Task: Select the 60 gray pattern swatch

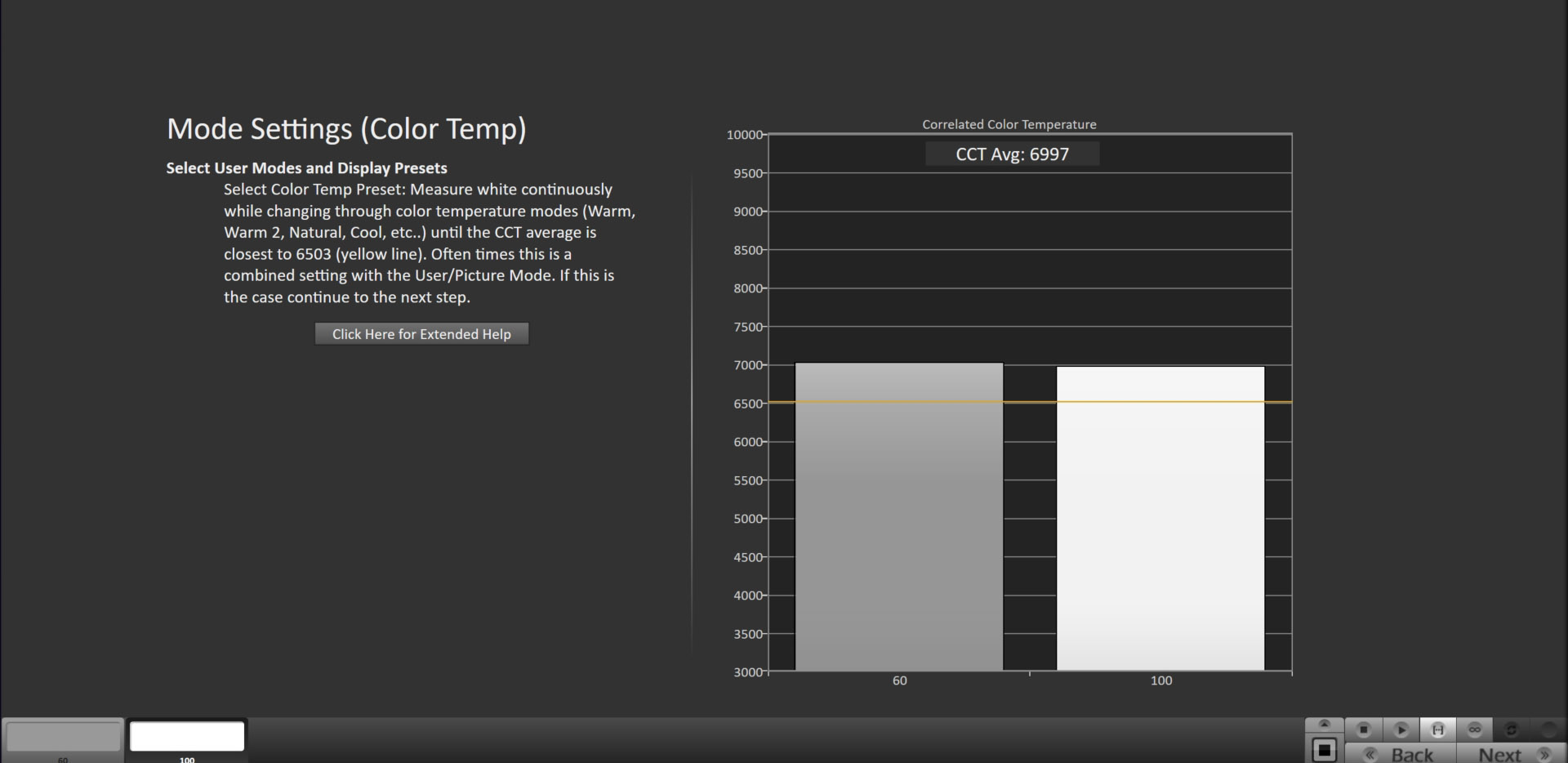Action: (x=63, y=736)
